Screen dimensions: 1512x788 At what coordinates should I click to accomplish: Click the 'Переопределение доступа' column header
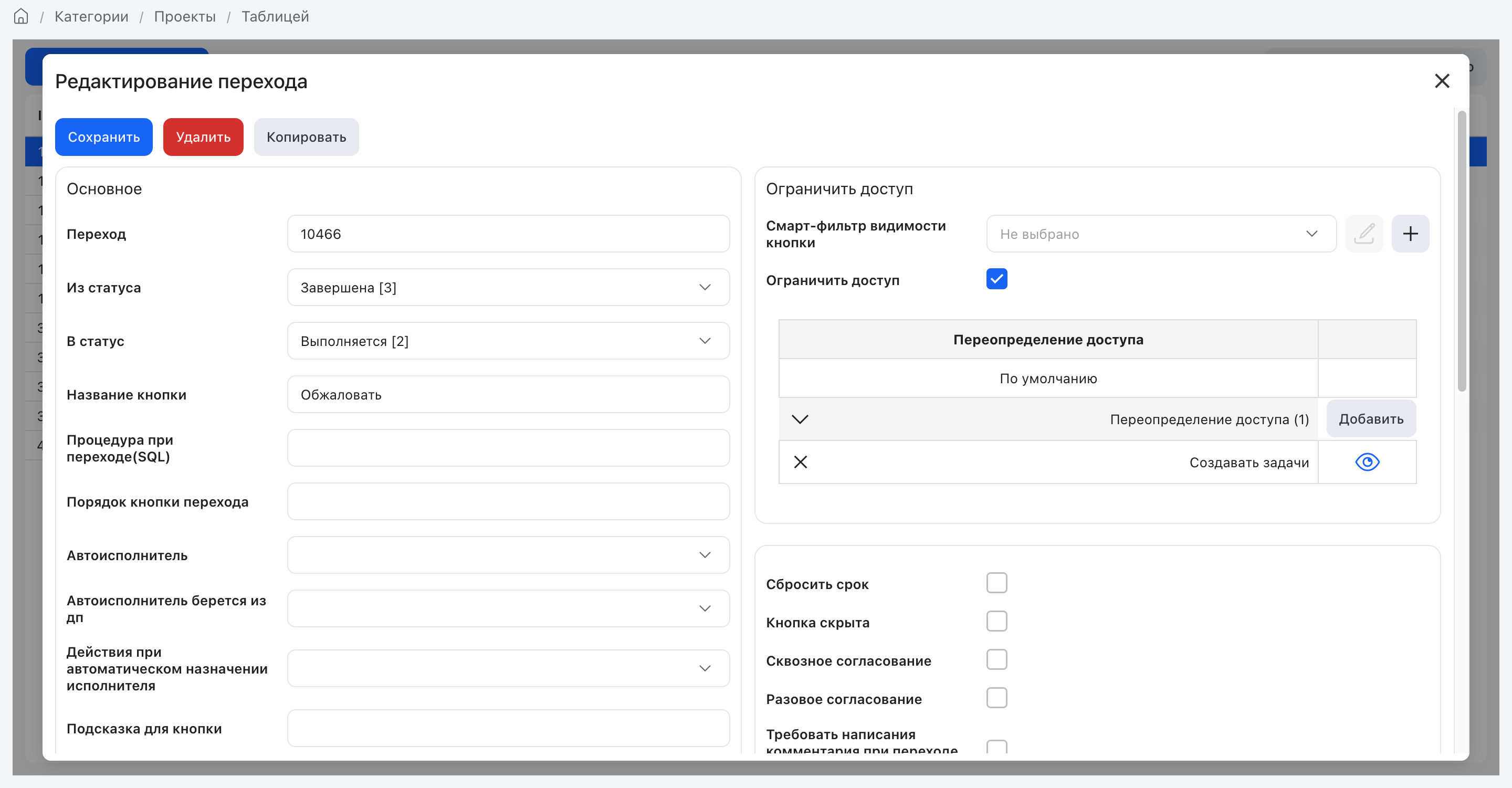coord(1048,339)
